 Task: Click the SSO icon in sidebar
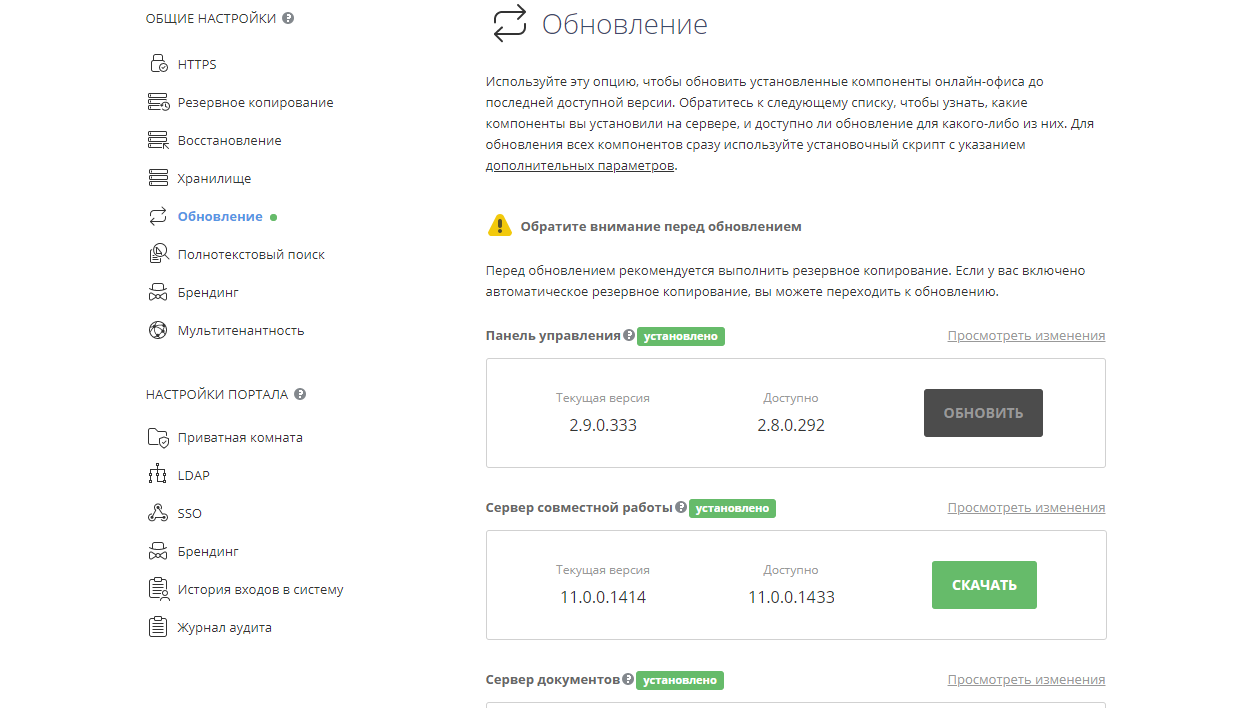point(157,513)
